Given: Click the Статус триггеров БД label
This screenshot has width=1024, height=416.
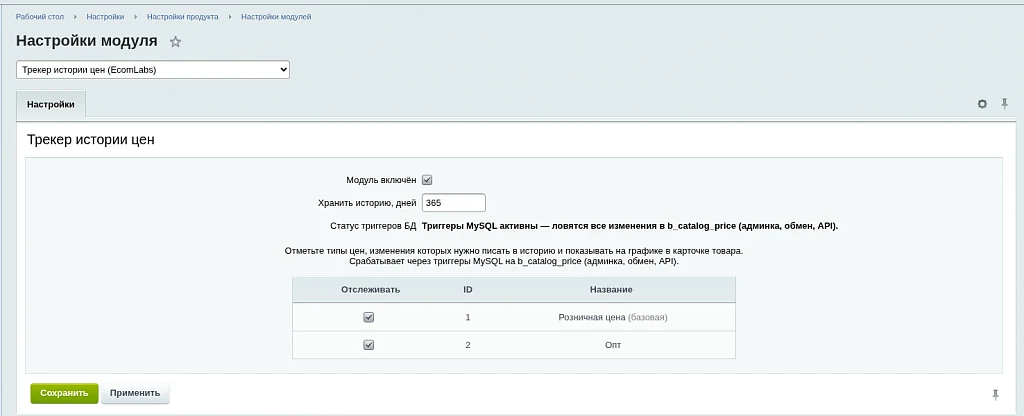Looking at the screenshot, I should click(373, 226).
